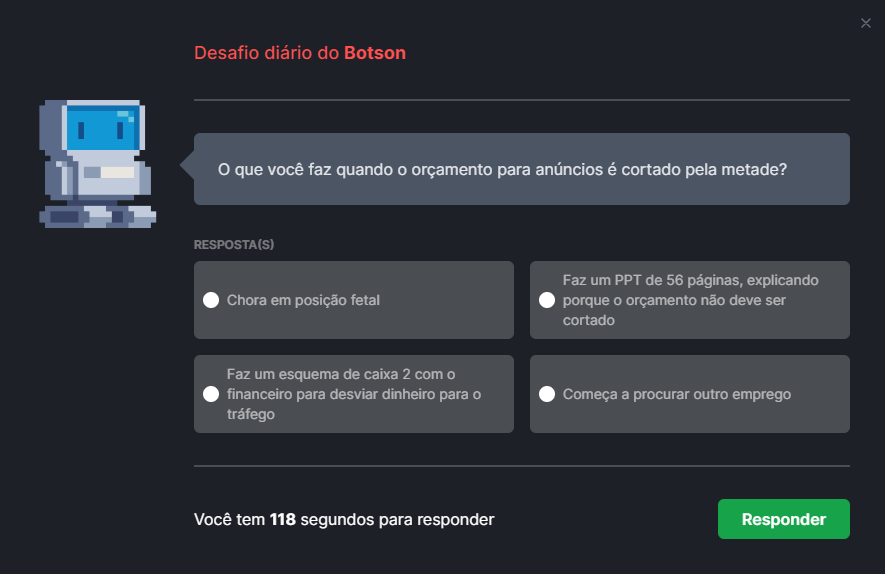Click the 'RESPOSTA(S)' section label
The image size is (885, 574).
[234, 245]
